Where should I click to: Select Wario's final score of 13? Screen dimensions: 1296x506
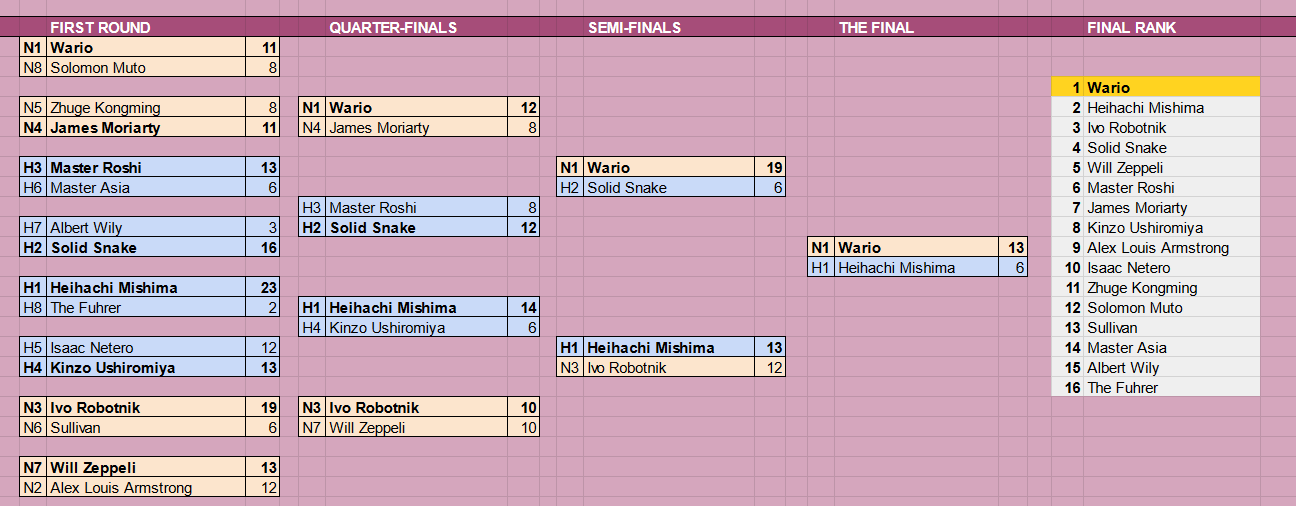click(x=1012, y=248)
